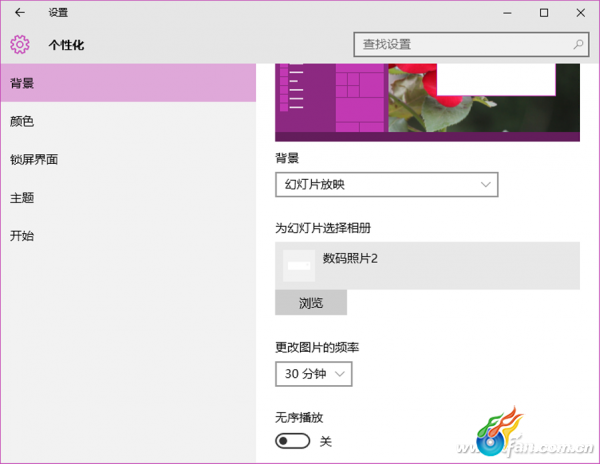
Task: Open the 开始 sidebar item
Action: pos(128,236)
